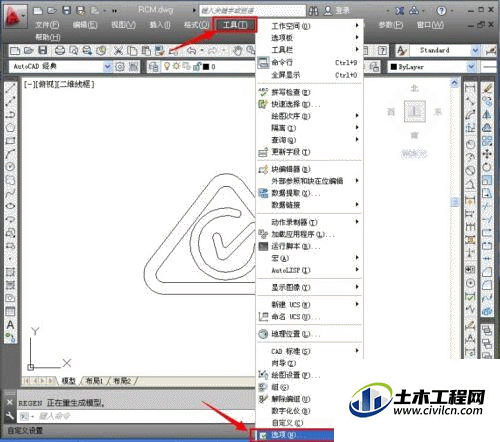Select the Rectangle draw tool
Viewport: 500px width, 442px height.
10,140
